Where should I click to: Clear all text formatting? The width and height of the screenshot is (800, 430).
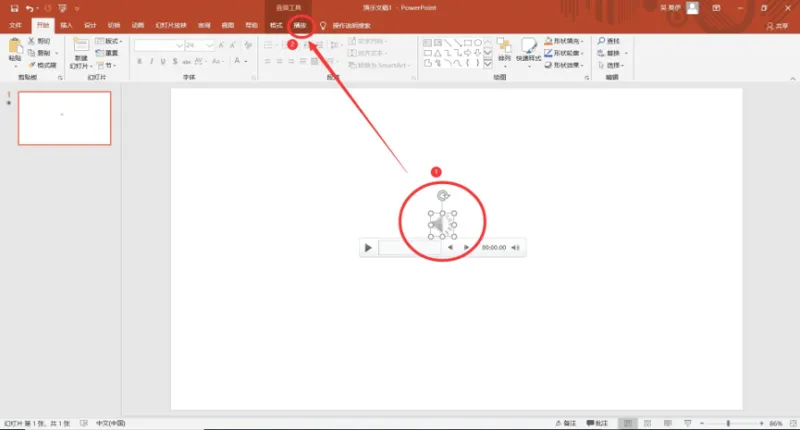[x=248, y=45]
